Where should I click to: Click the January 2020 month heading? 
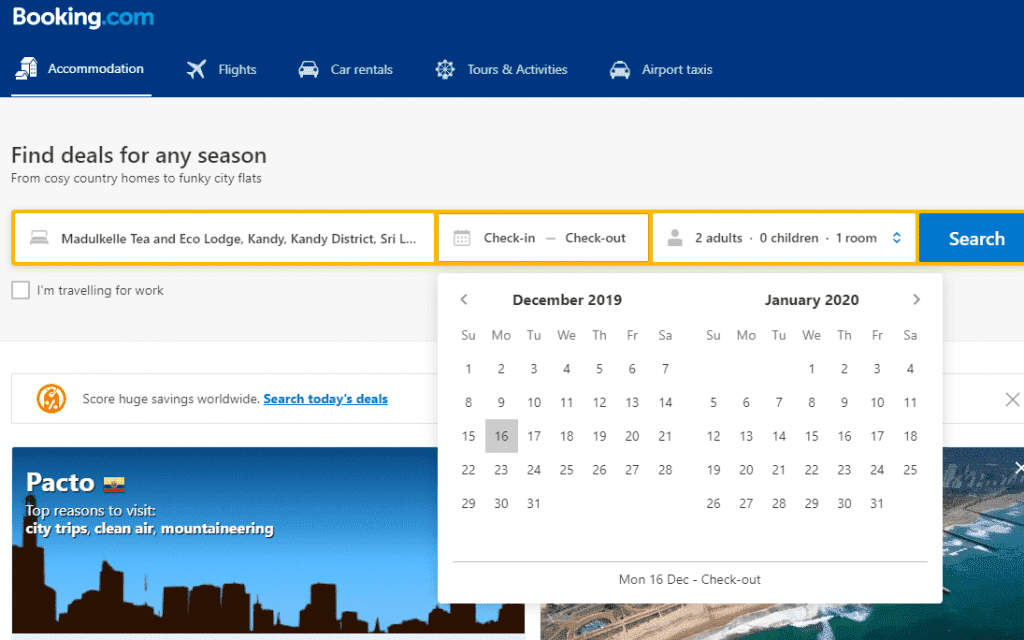click(812, 300)
